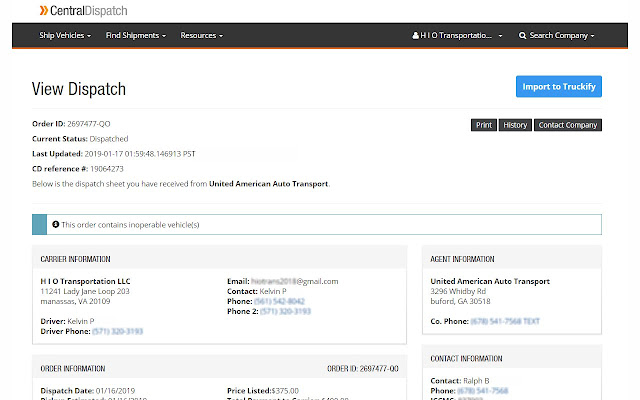
Task: Click manassas, VA 20109 text
Action: click(x=75, y=301)
